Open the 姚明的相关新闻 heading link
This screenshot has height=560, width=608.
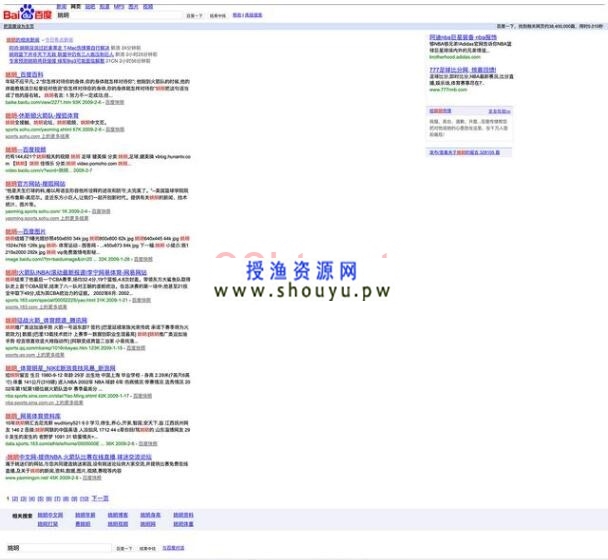pos(22,40)
